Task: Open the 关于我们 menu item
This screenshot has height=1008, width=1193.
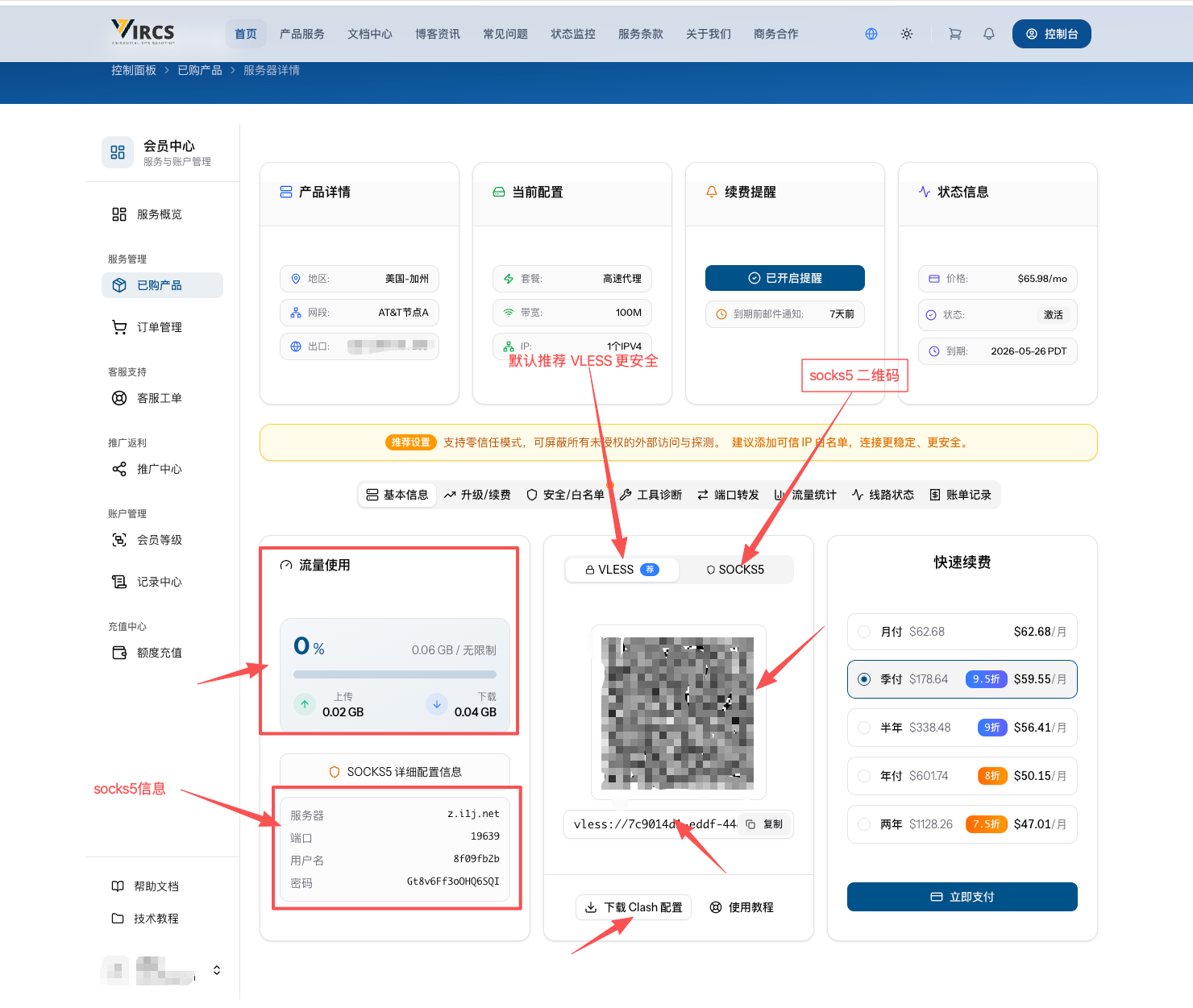Action: tap(709, 34)
